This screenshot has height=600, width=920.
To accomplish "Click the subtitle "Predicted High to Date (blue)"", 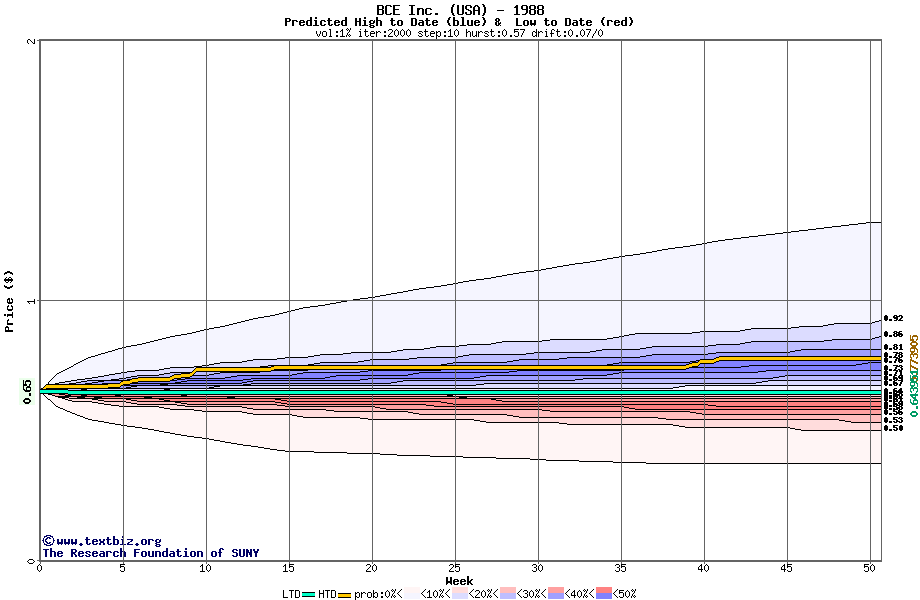I will (x=387, y=22).
